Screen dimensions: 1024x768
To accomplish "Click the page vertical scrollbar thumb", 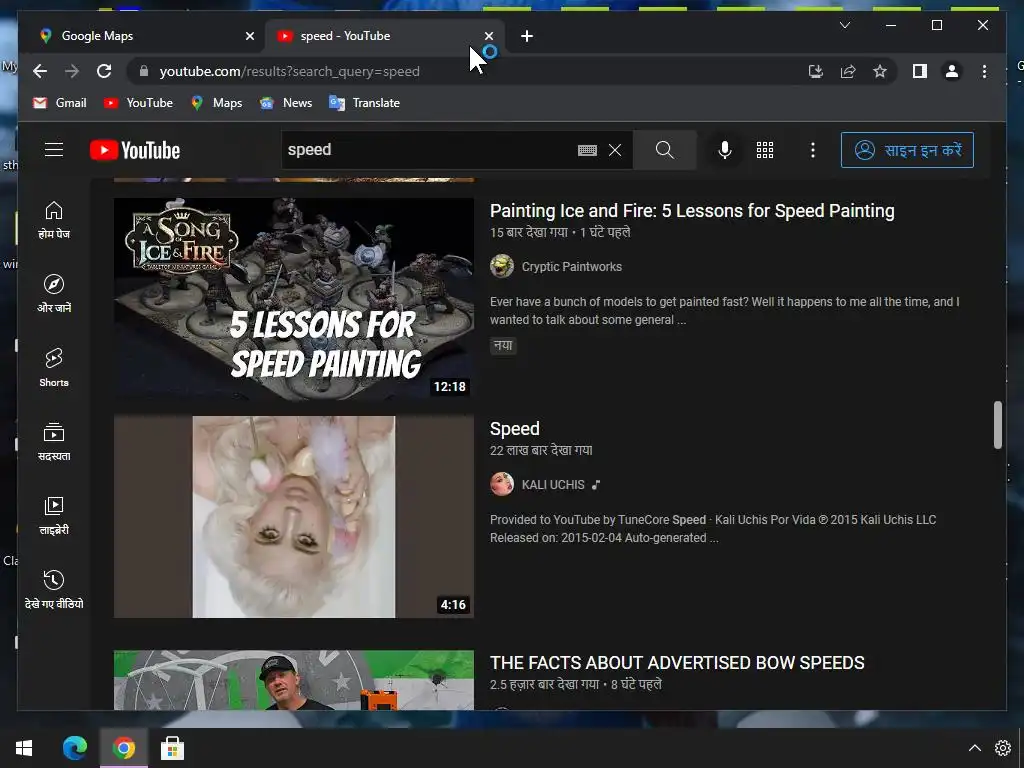I will (x=997, y=425).
